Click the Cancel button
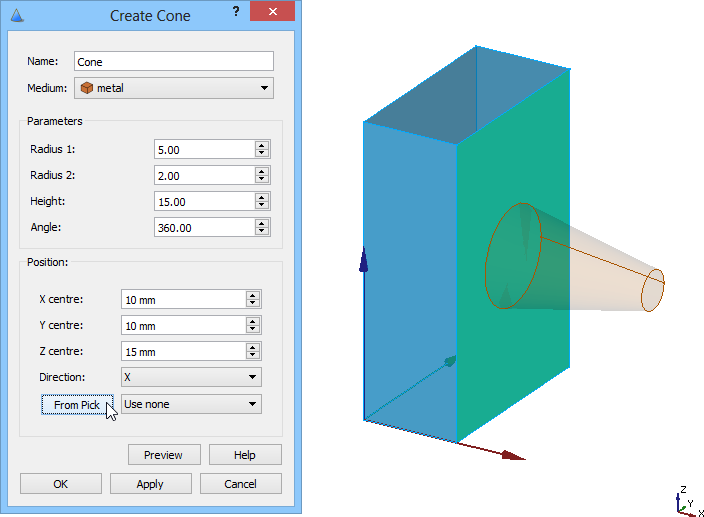Image resolution: width=704 pixels, height=517 pixels. 241,484
